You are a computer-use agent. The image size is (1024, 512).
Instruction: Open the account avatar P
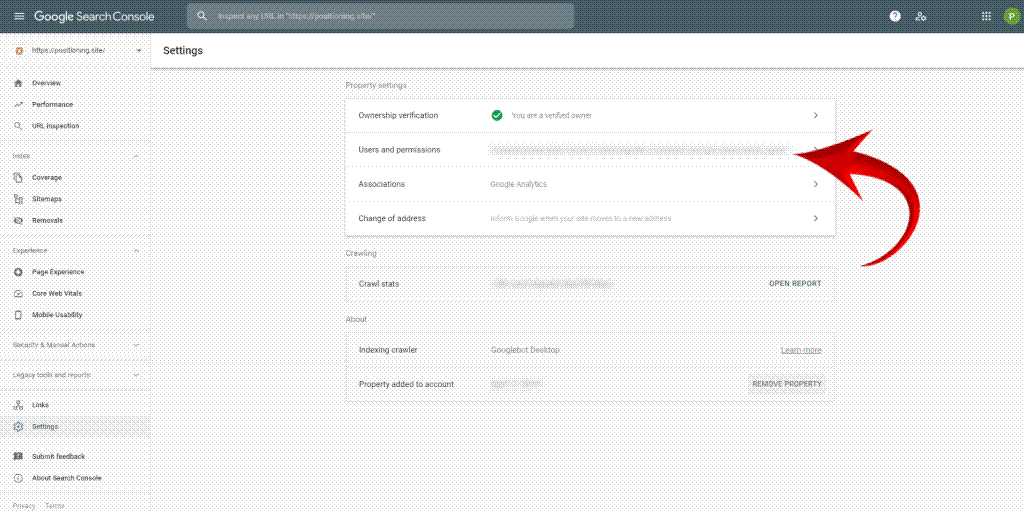point(1010,16)
